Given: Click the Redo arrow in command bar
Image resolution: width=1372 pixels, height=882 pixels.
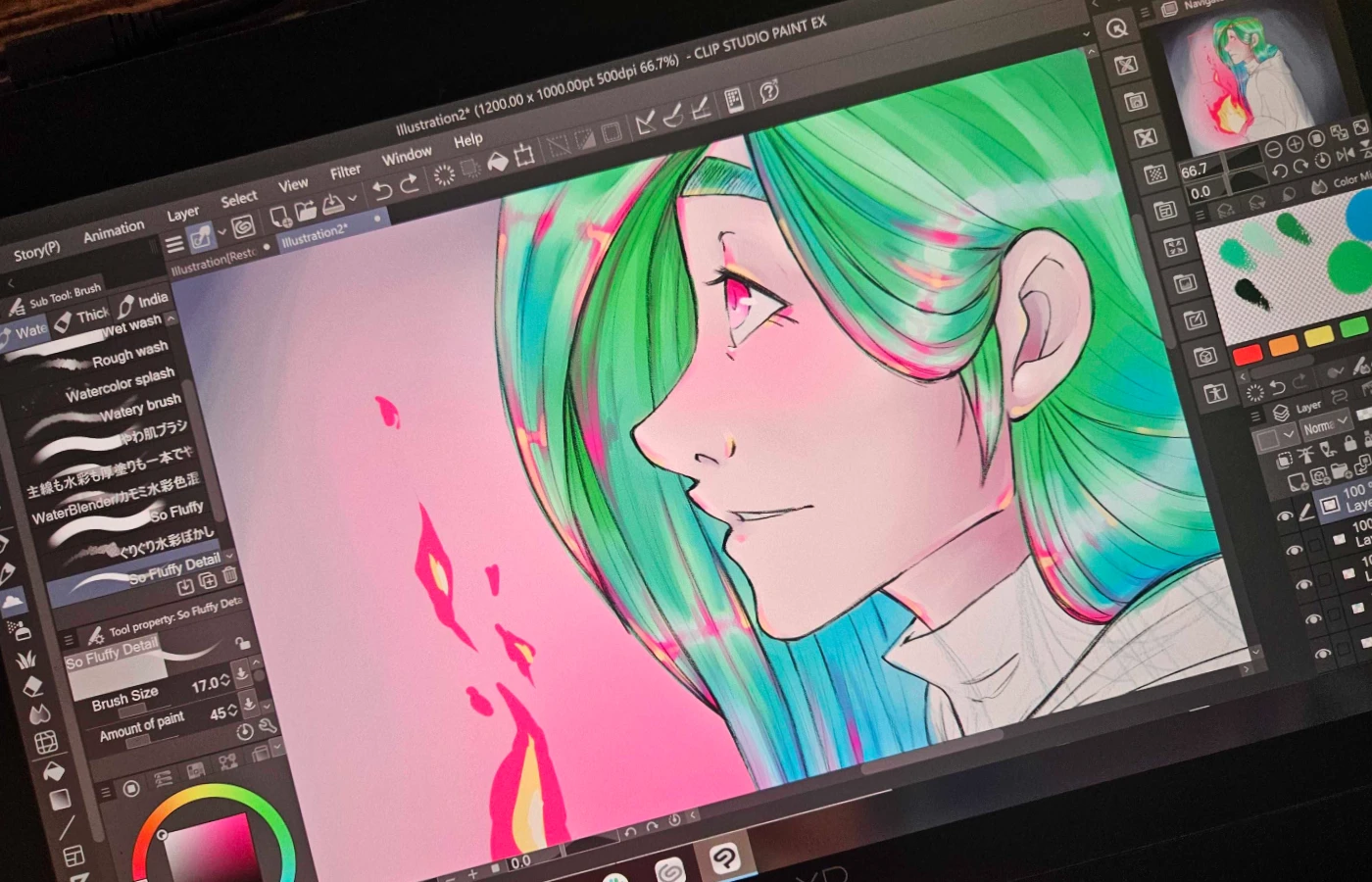Looking at the screenshot, I should pos(409,183).
